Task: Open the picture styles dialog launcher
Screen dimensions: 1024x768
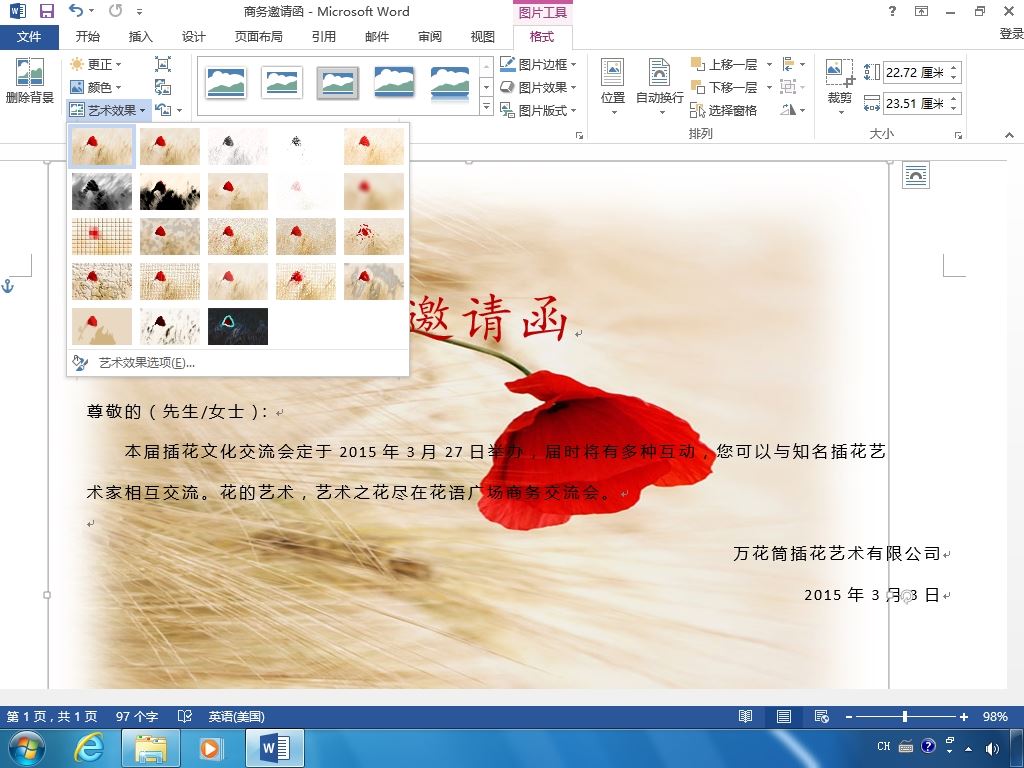Action: [579, 135]
